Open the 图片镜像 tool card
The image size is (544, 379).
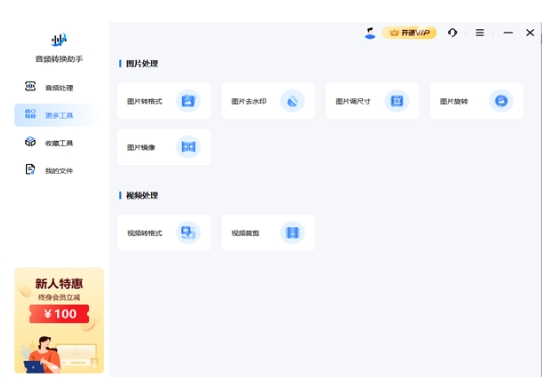pyautogui.click(x=164, y=147)
